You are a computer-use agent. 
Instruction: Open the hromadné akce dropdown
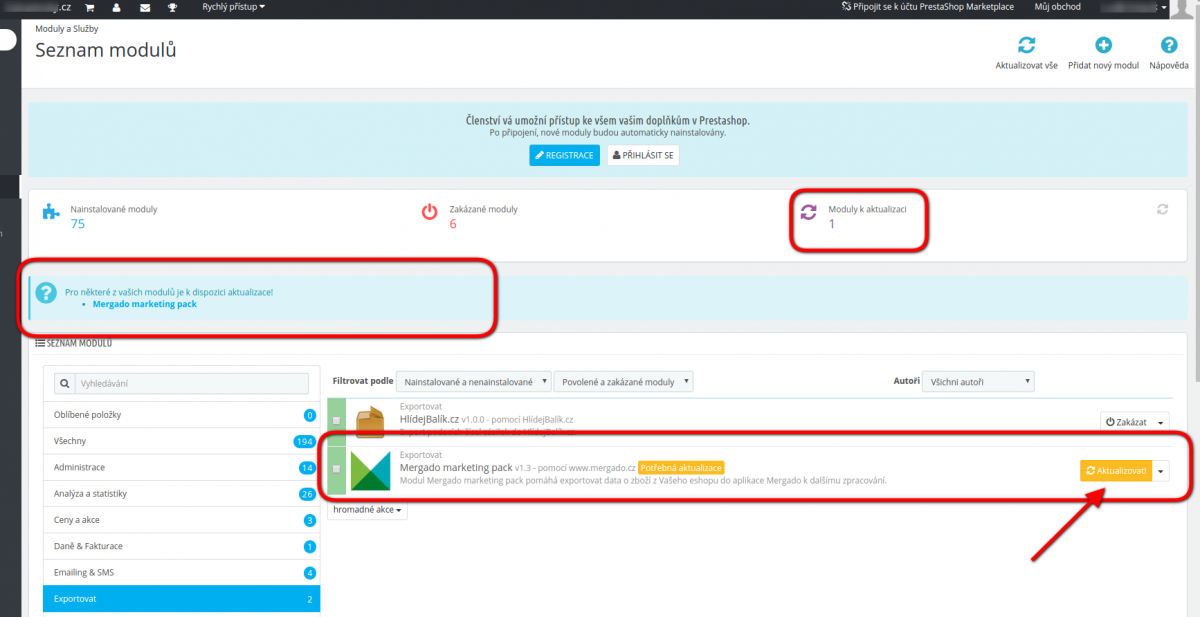[368, 510]
